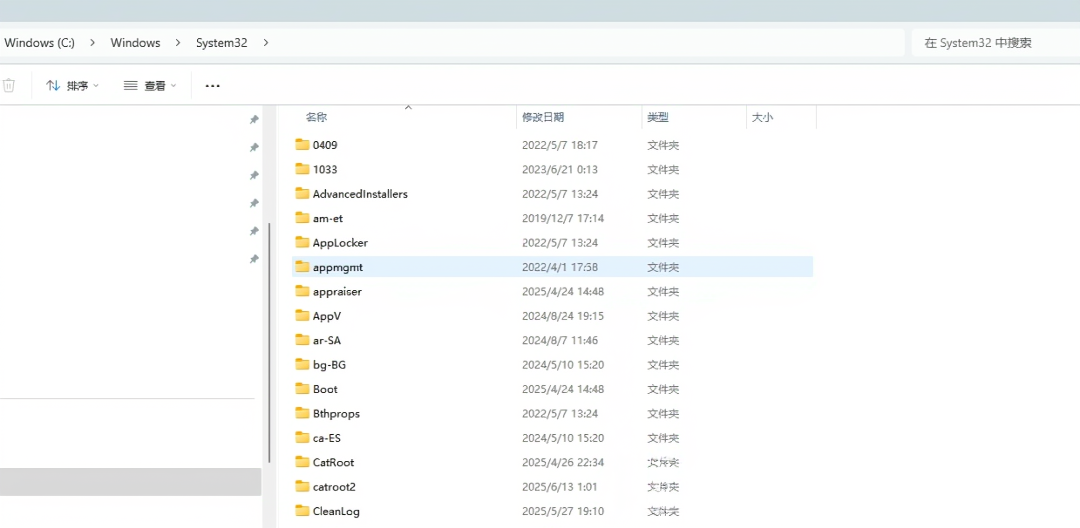Expand chevron after Windows breadcrumb
This screenshot has height=528, width=1080.
point(178,43)
